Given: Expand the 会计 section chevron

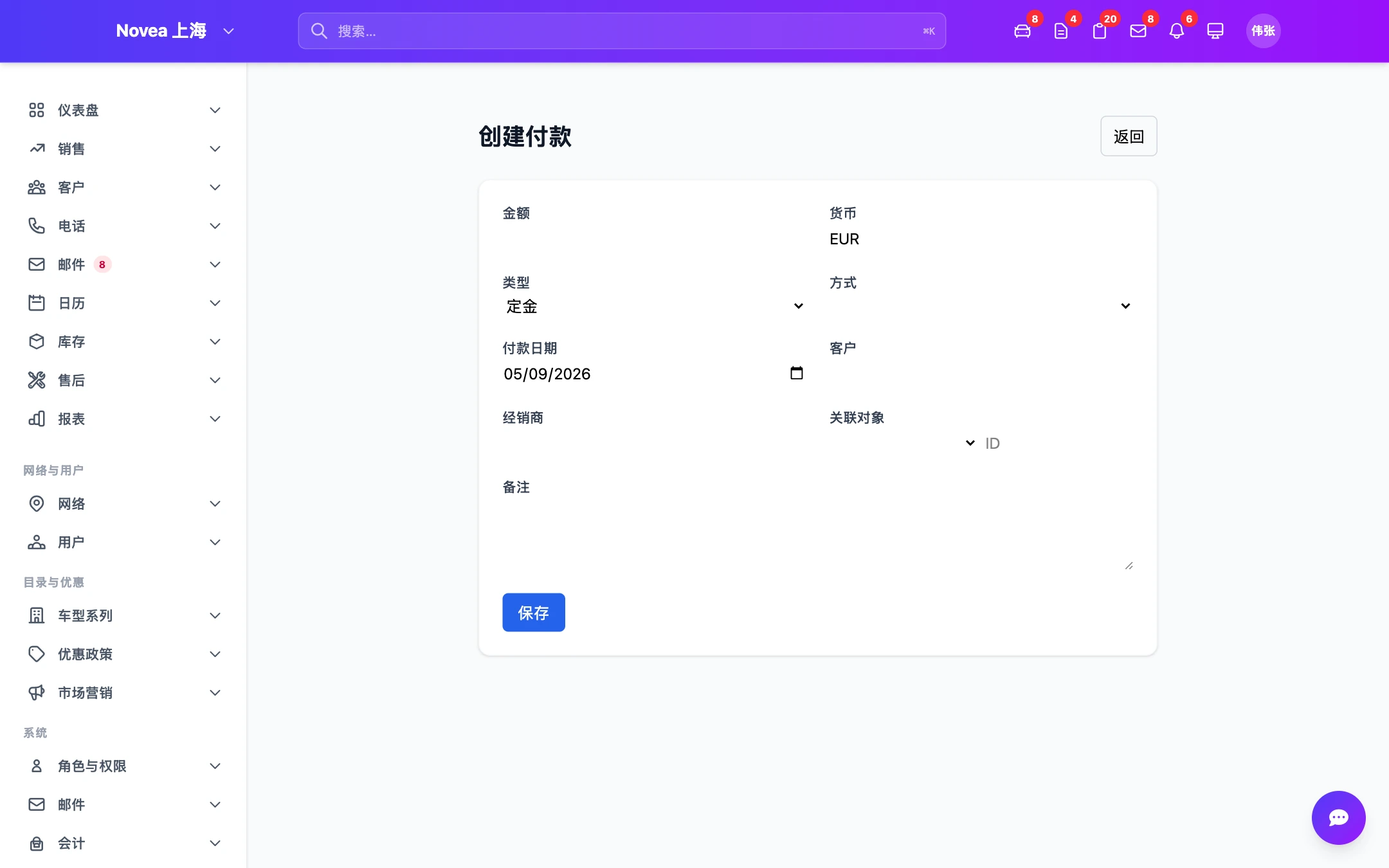Looking at the screenshot, I should [x=215, y=843].
